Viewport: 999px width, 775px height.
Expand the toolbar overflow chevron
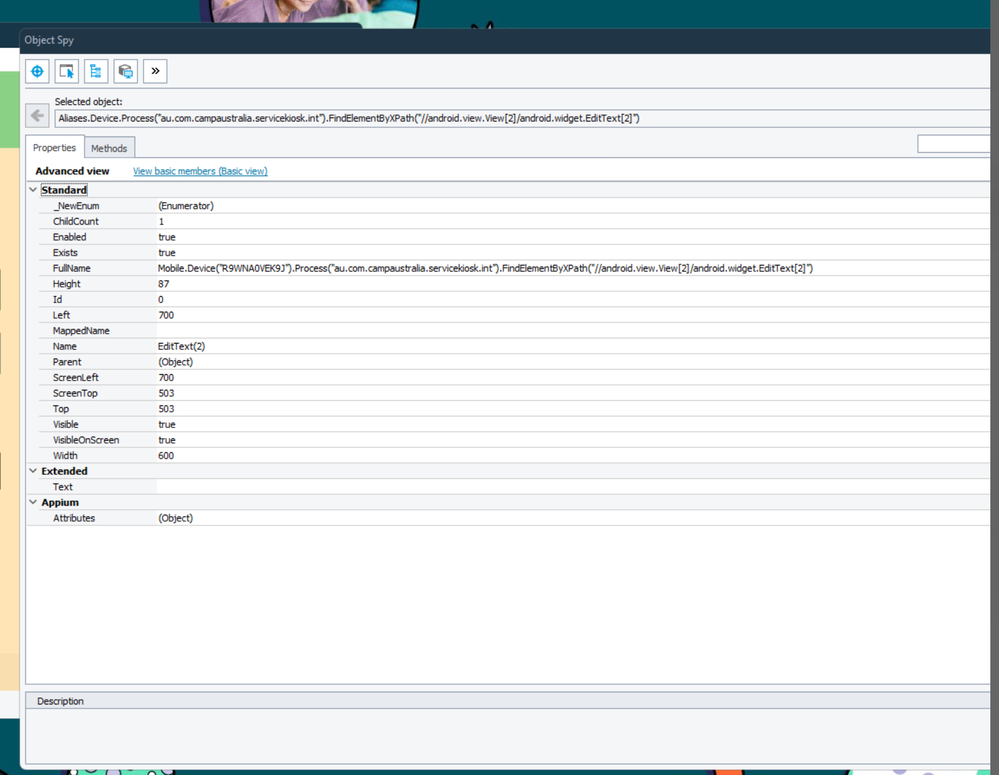155,71
